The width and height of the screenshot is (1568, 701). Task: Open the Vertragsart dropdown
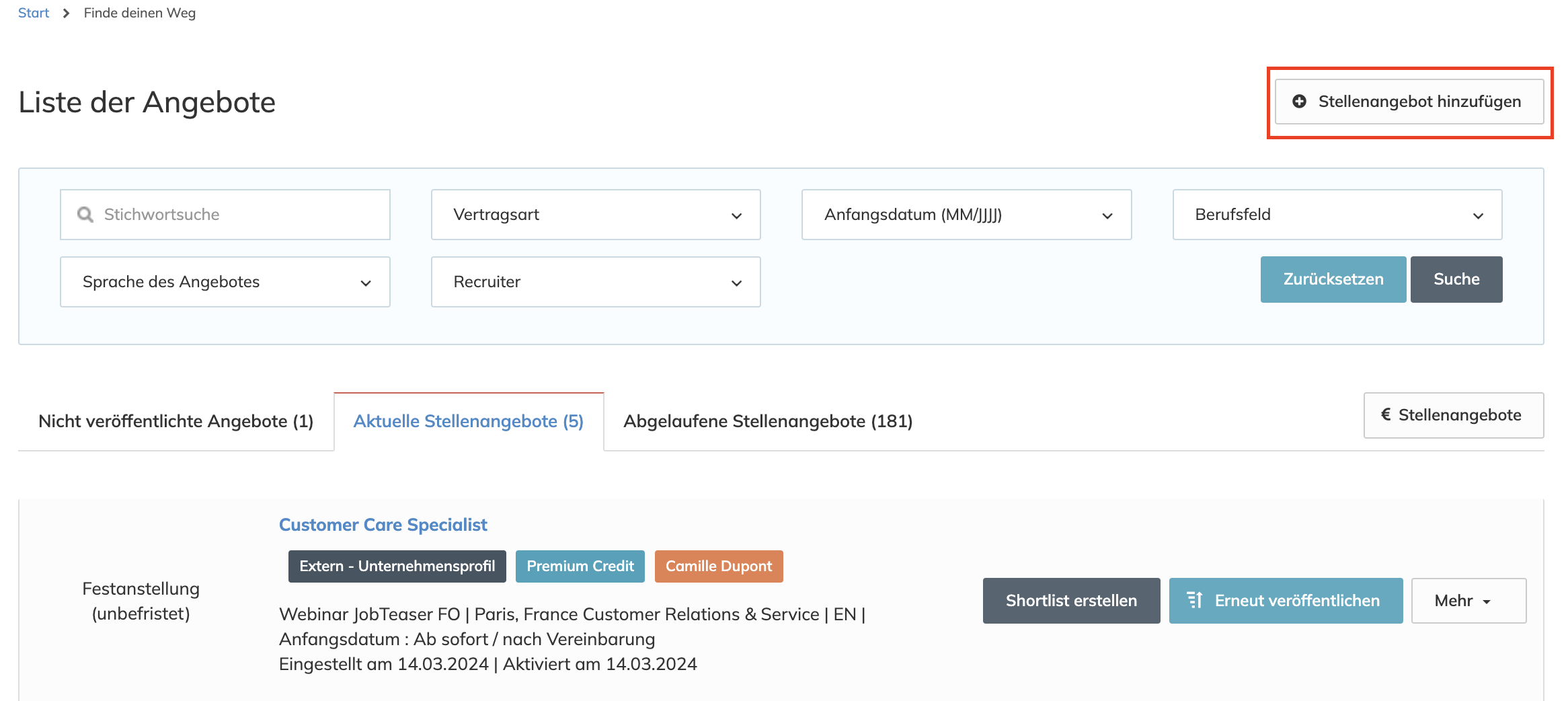(594, 214)
